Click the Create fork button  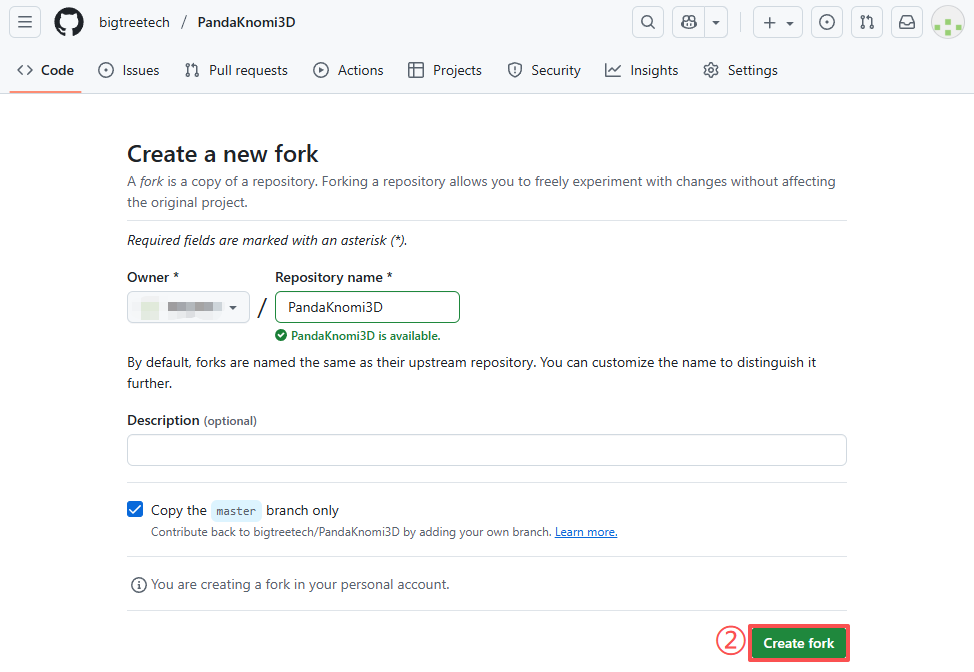tap(798, 643)
